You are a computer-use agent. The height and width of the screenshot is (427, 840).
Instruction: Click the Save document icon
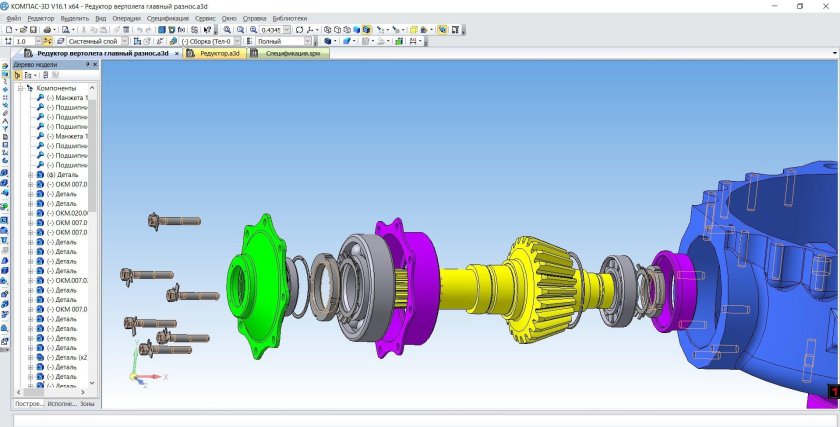tap(32, 30)
